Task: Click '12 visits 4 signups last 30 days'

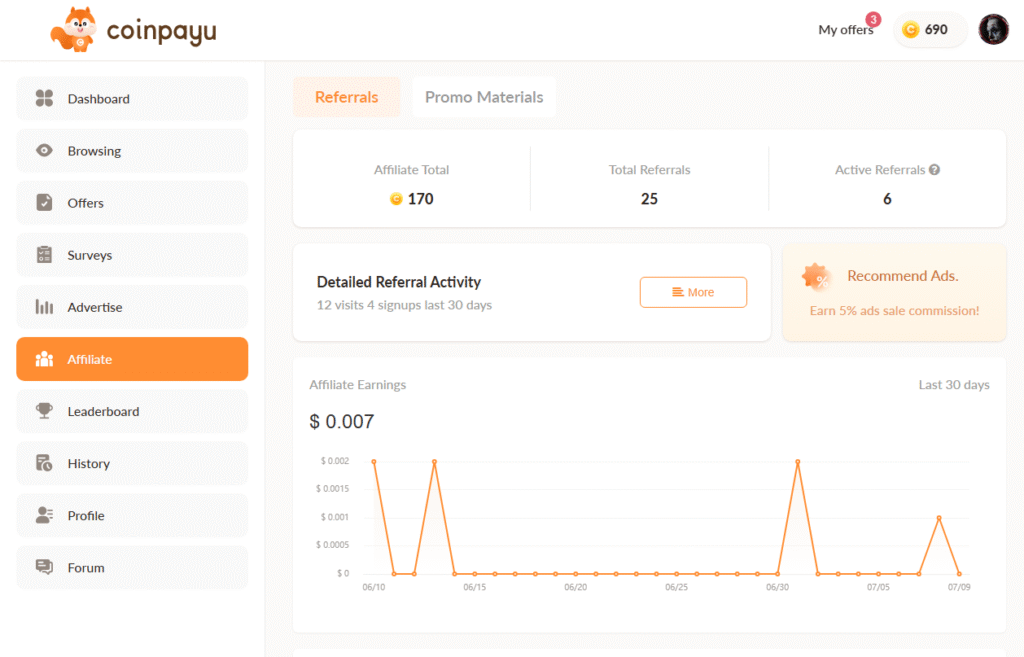Action: pyautogui.click(x=404, y=305)
